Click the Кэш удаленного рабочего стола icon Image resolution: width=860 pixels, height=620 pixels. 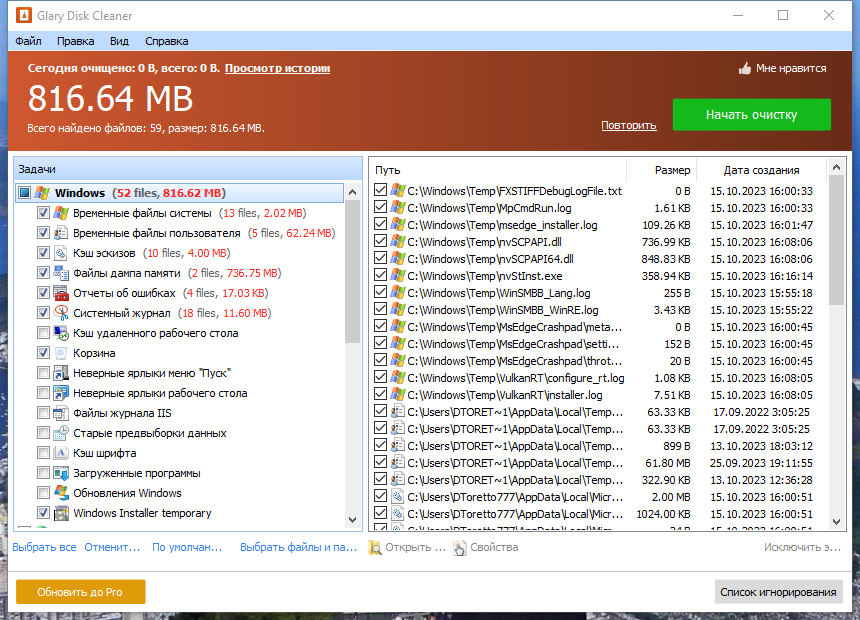click(x=61, y=333)
